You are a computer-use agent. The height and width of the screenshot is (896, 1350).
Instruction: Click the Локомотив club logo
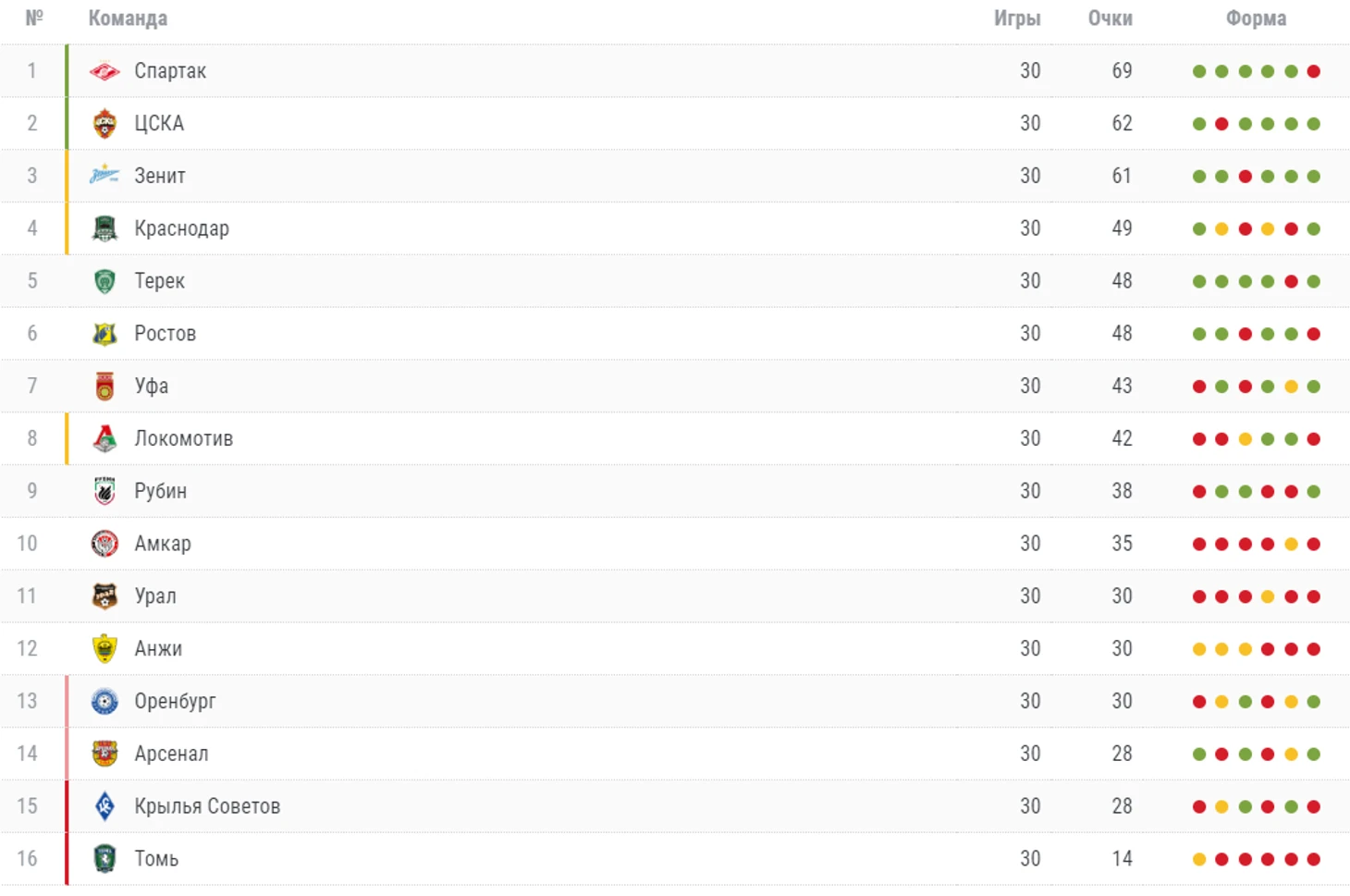coord(104,438)
